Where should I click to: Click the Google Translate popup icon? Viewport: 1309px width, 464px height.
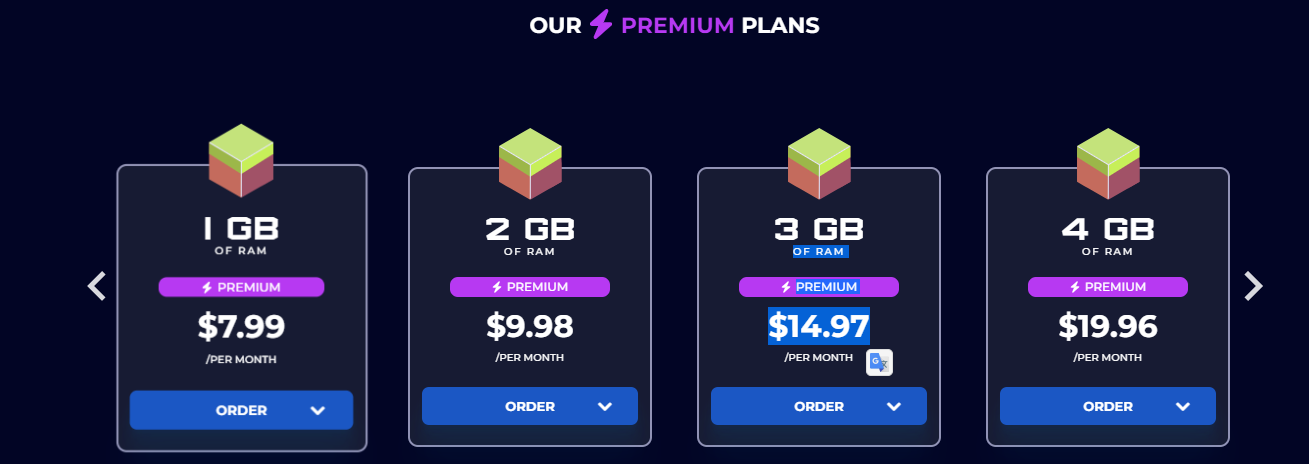coord(879,362)
